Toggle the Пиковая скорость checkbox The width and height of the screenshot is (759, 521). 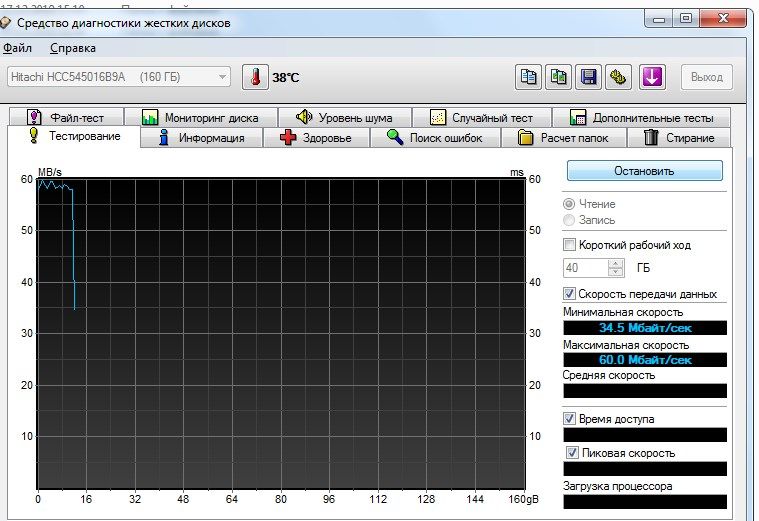pyautogui.click(x=572, y=453)
